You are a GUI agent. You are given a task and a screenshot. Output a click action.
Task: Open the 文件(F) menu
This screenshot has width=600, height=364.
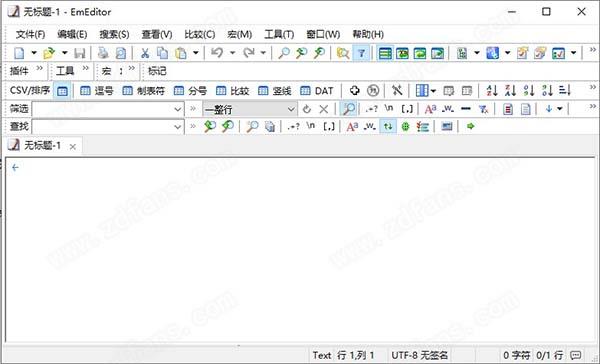coord(30,34)
